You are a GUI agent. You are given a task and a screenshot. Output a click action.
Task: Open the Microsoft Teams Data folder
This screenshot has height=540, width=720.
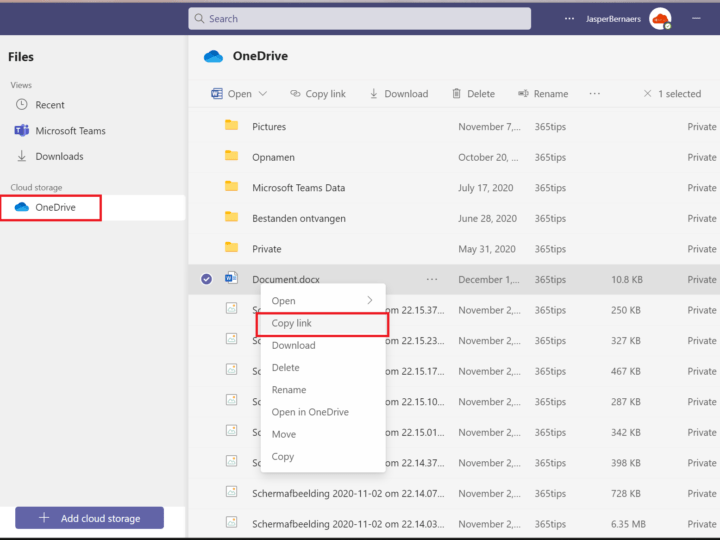[298, 188]
